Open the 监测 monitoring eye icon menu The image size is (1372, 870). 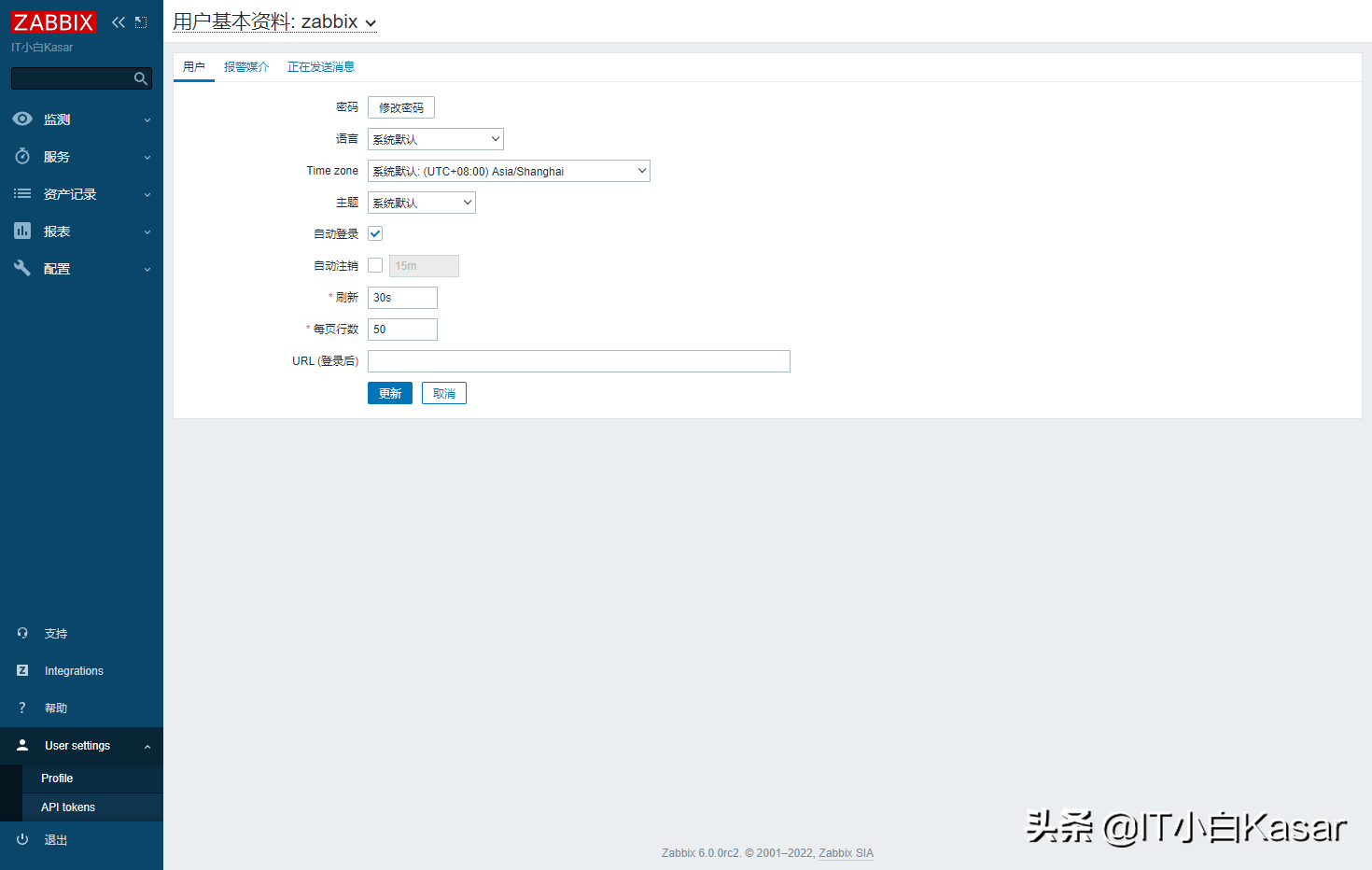coord(22,119)
